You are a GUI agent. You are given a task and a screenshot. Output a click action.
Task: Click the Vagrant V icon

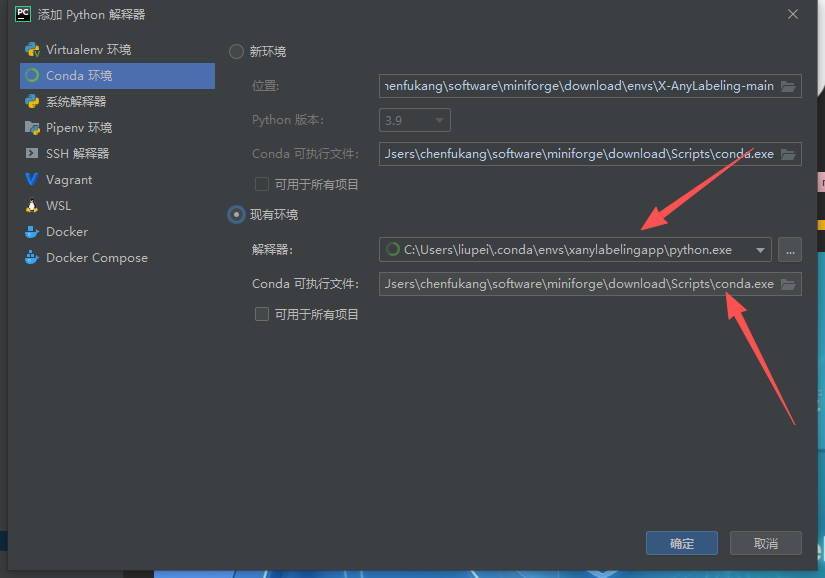click(32, 179)
